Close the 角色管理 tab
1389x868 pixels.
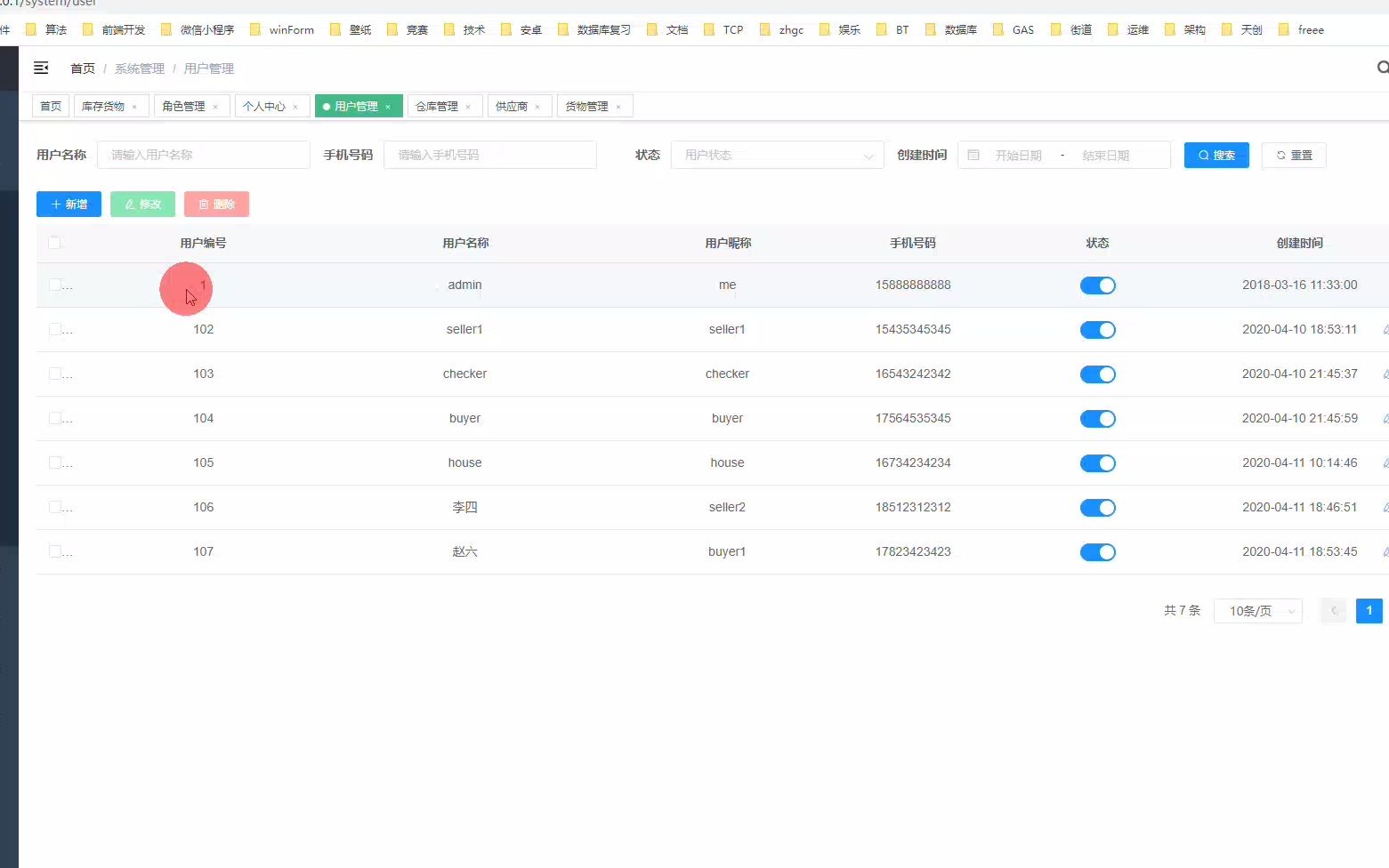[215, 107]
